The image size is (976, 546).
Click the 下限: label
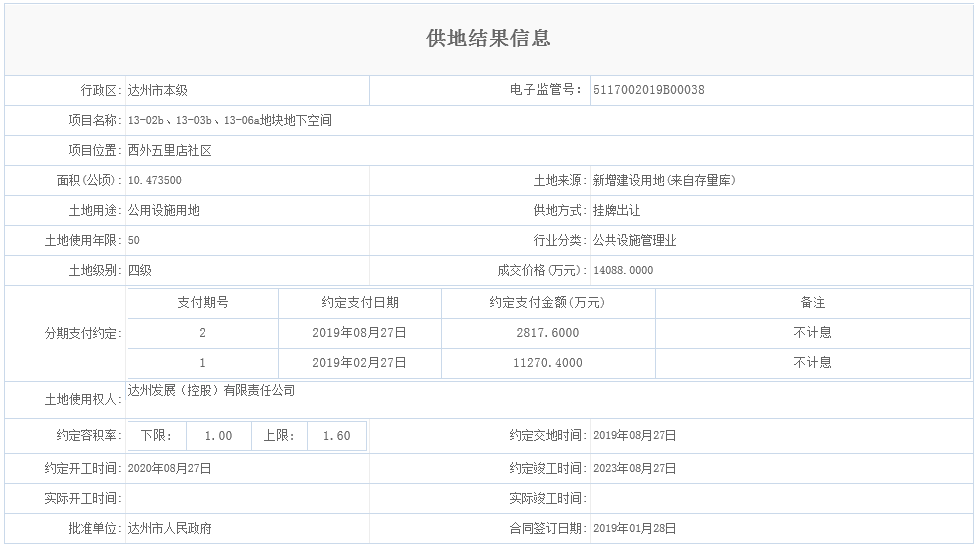click(x=156, y=436)
